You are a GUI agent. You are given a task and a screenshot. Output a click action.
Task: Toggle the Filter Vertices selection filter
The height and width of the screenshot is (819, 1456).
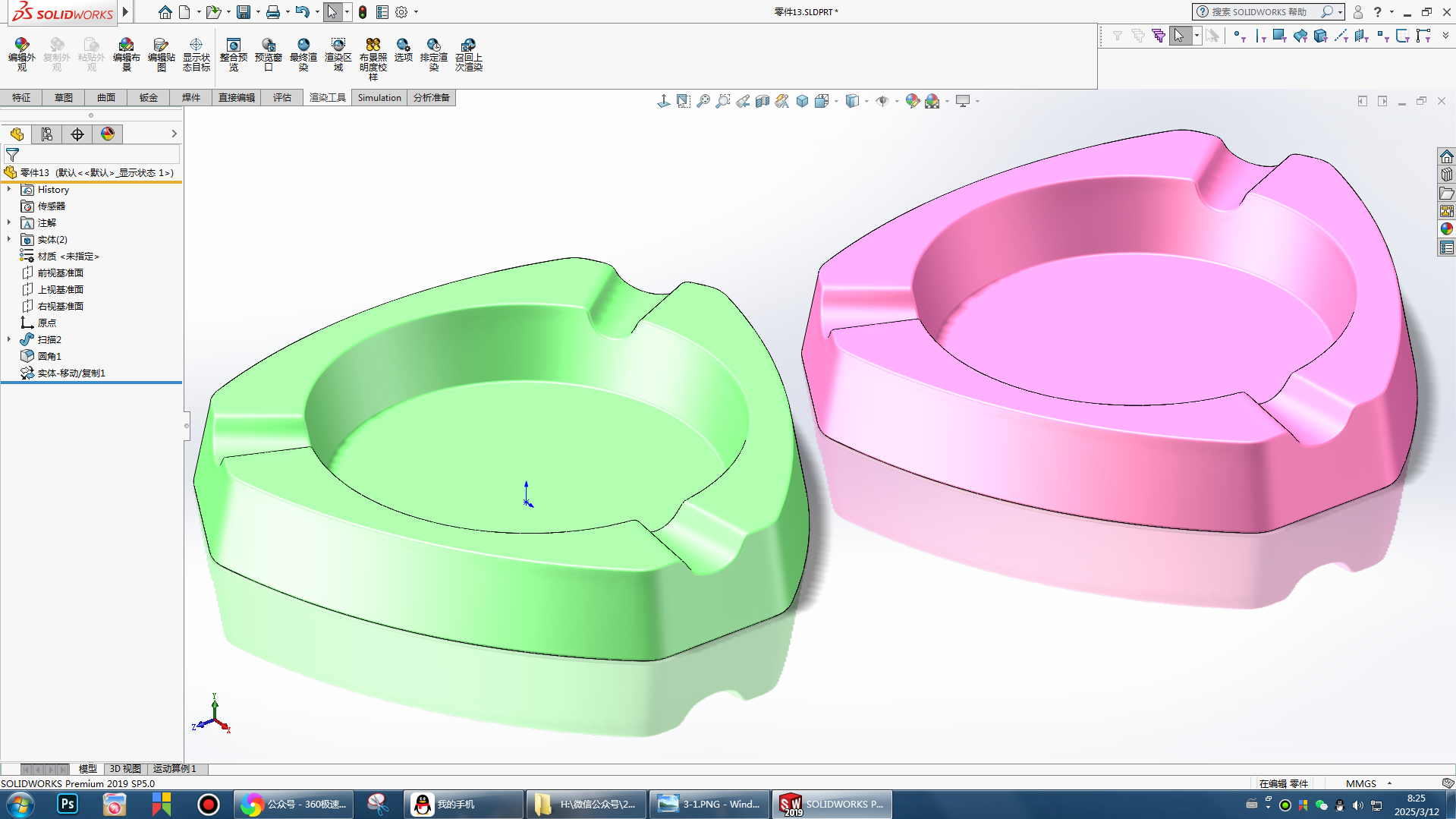tap(1239, 36)
